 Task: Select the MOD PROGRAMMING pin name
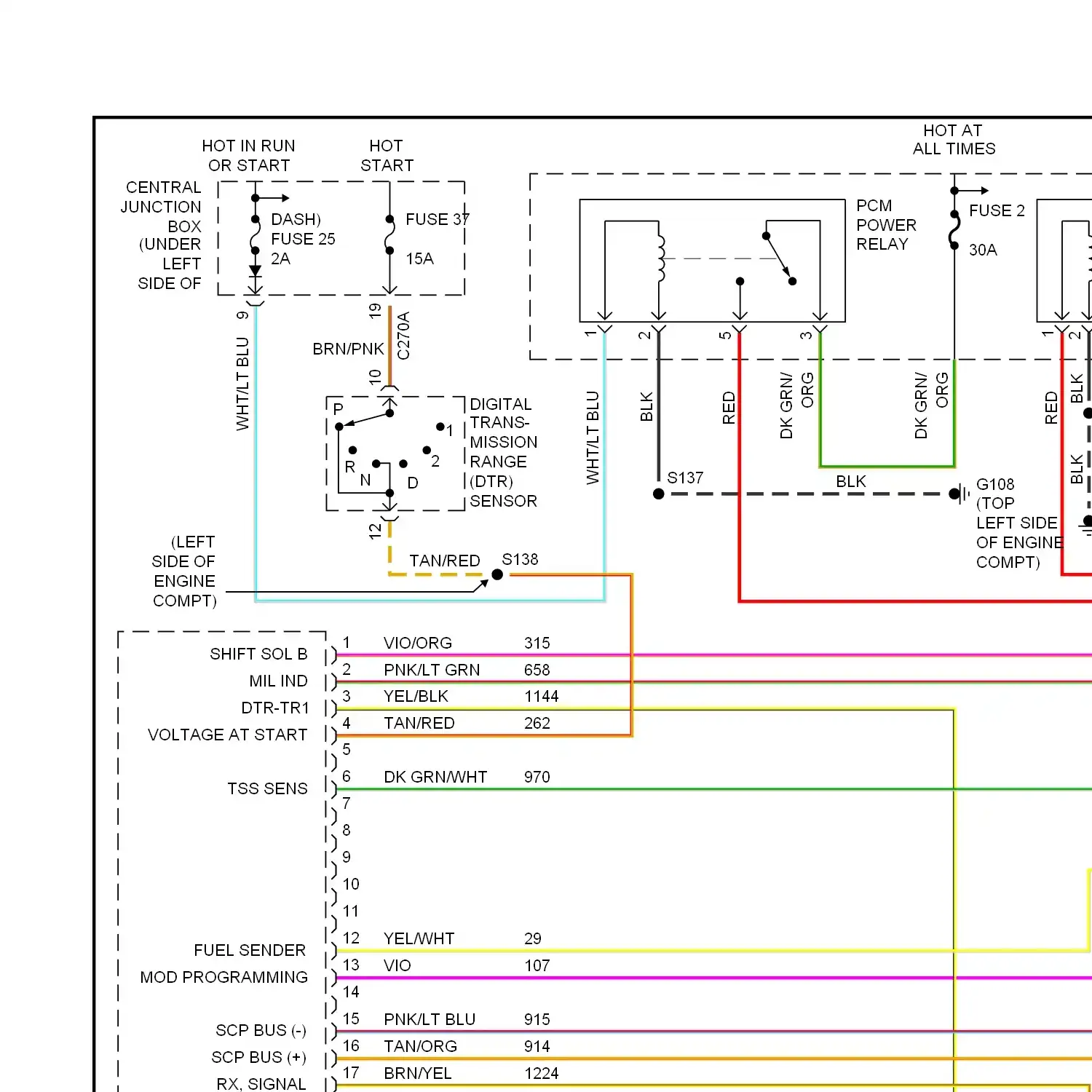[x=223, y=977]
